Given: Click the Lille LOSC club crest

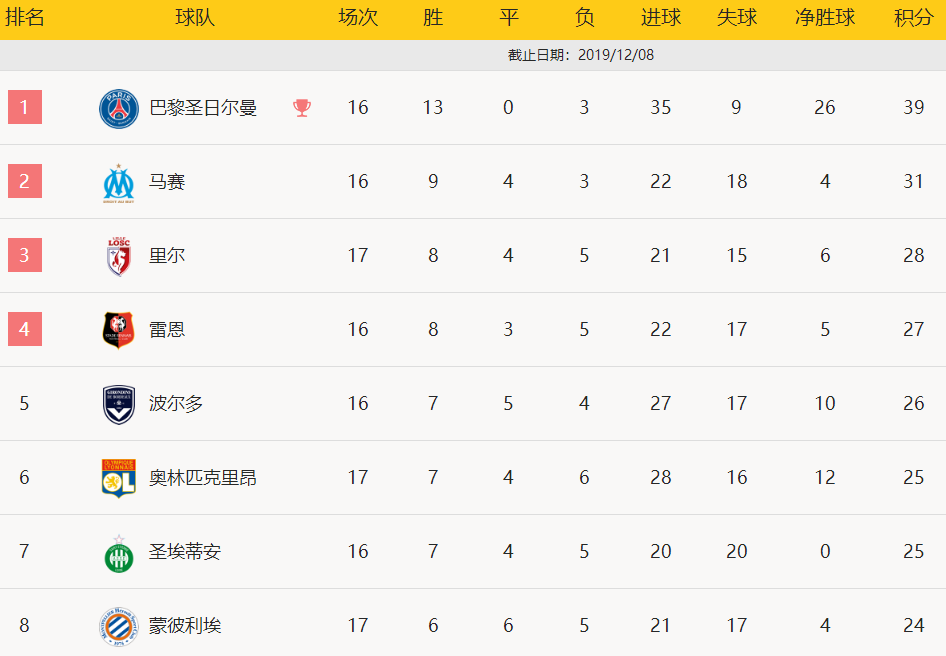Looking at the screenshot, I should 119,256.
